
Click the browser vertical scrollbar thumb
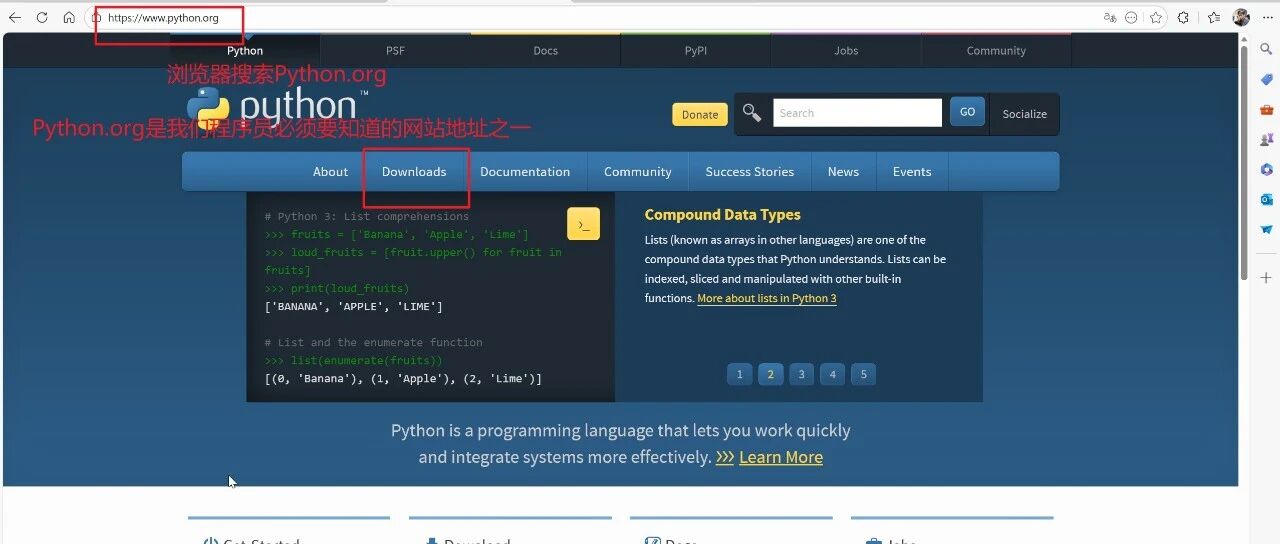(x=1244, y=164)
